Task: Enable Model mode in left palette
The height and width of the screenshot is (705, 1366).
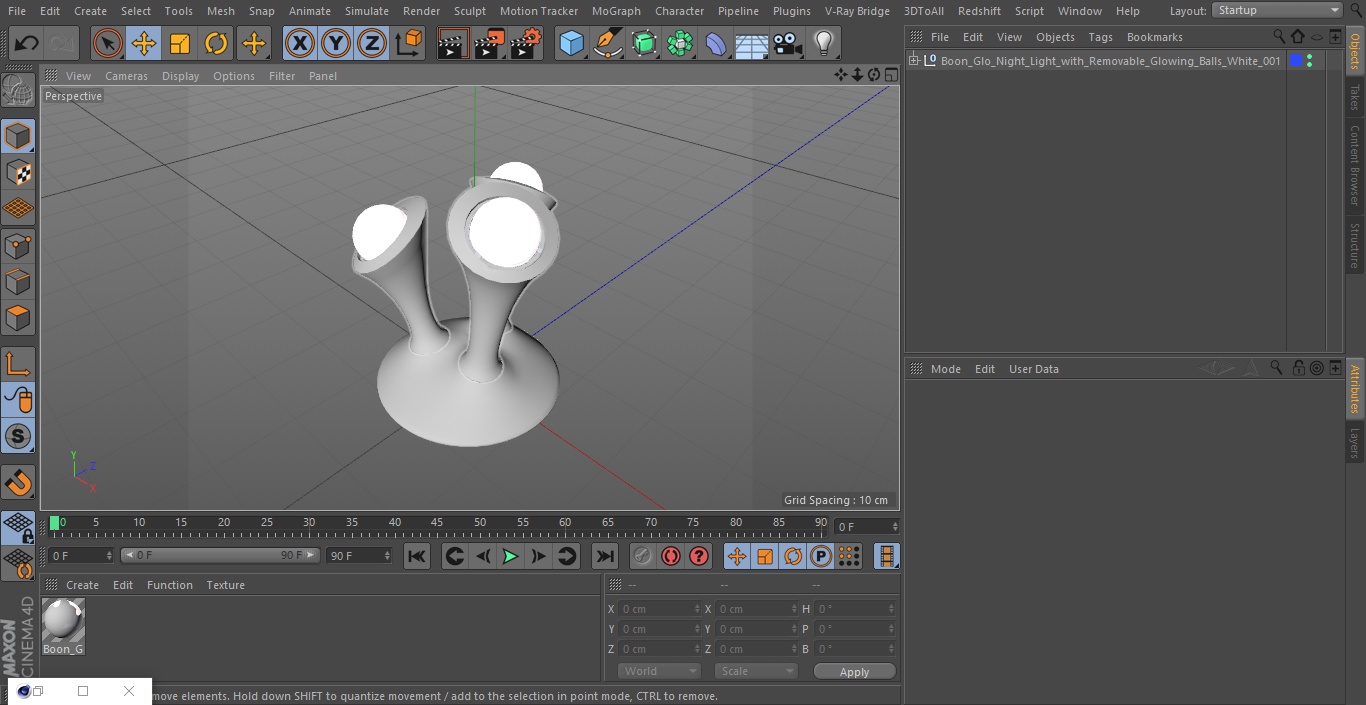Action: point(18,136)
